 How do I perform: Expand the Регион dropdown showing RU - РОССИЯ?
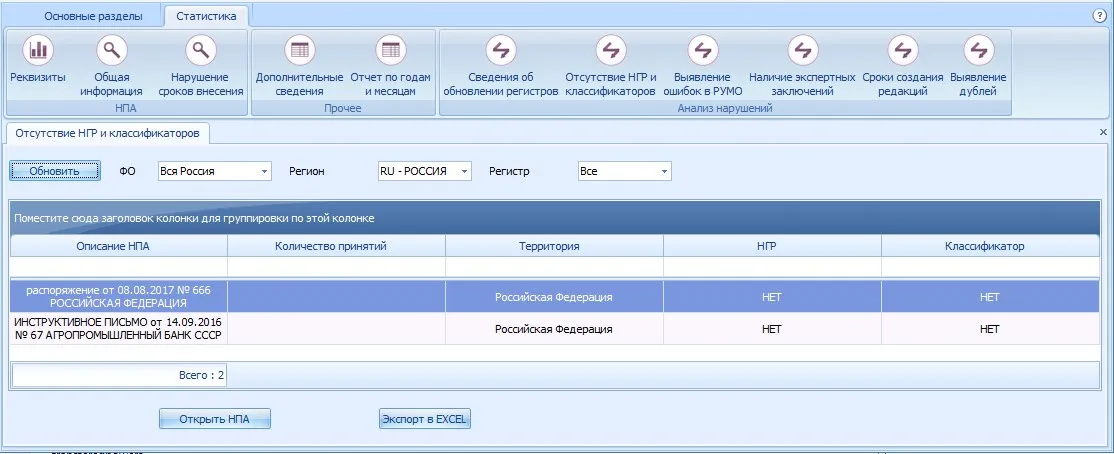click(x=464, y=172)
